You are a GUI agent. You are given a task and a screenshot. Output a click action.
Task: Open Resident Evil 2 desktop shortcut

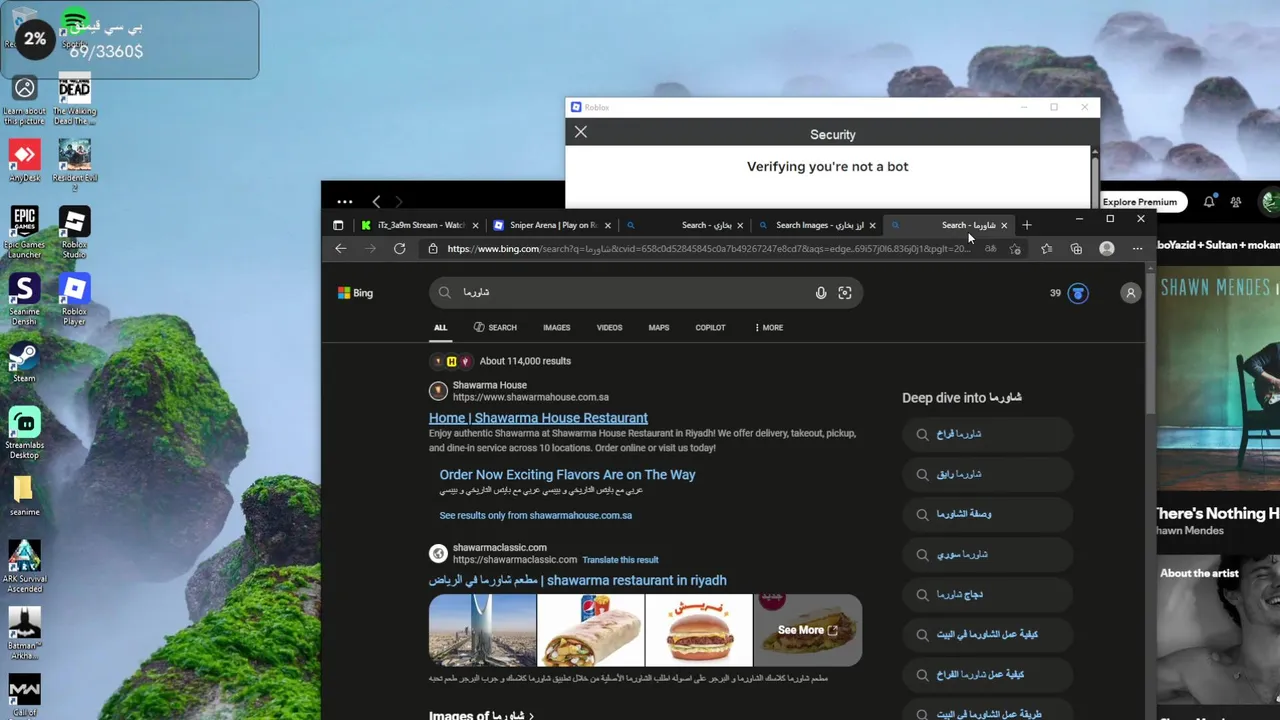[74, 166]
